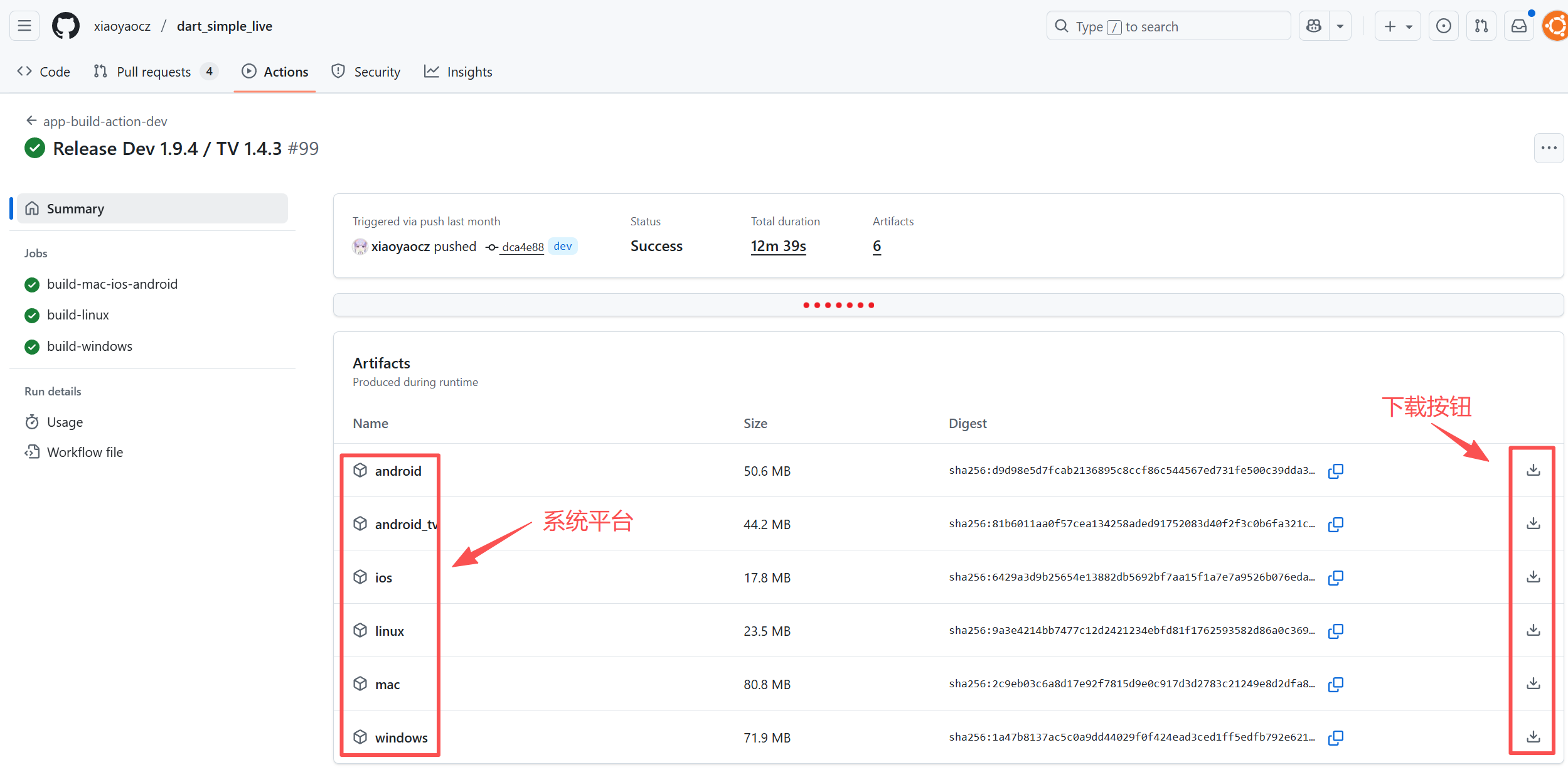Image resolution: width=1568 pixels, height=772 pixels.
Task: Open the Workflow file page
Action: point(85,452)
